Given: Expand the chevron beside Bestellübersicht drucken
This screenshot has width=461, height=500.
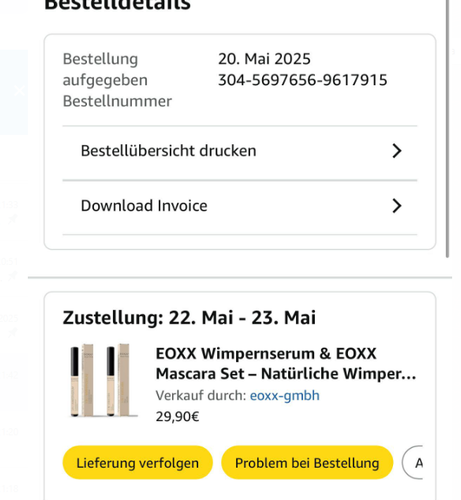Looking at the screenshot, I should tap(397, 151).
